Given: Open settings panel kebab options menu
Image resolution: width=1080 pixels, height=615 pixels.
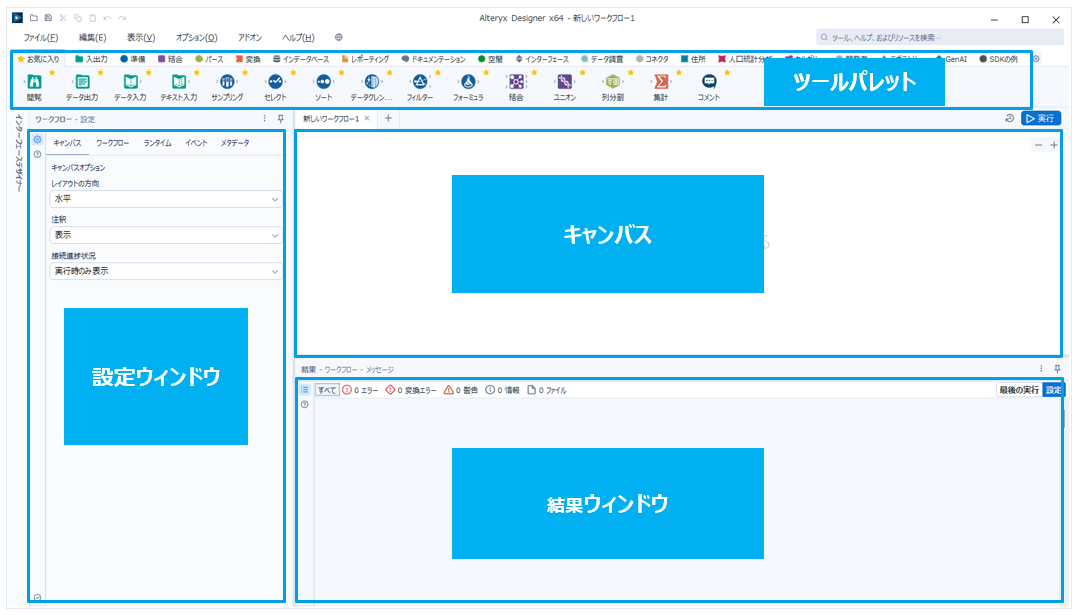Looking at the screenshot, I should (264, 118).
